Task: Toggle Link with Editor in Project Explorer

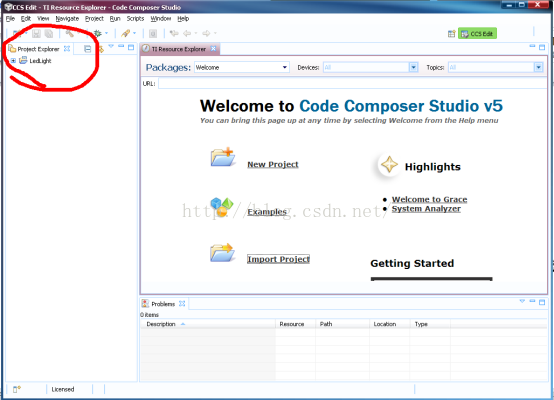Action: (x=101, y=49)
